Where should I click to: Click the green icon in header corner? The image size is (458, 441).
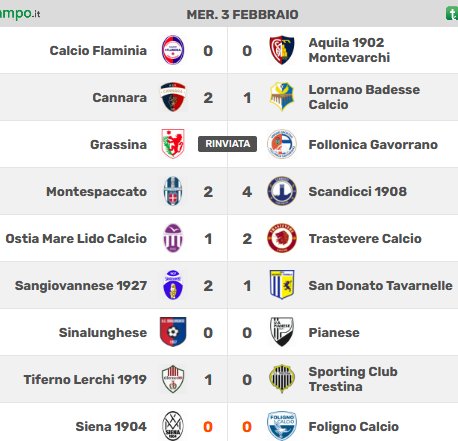coord(452,14)
